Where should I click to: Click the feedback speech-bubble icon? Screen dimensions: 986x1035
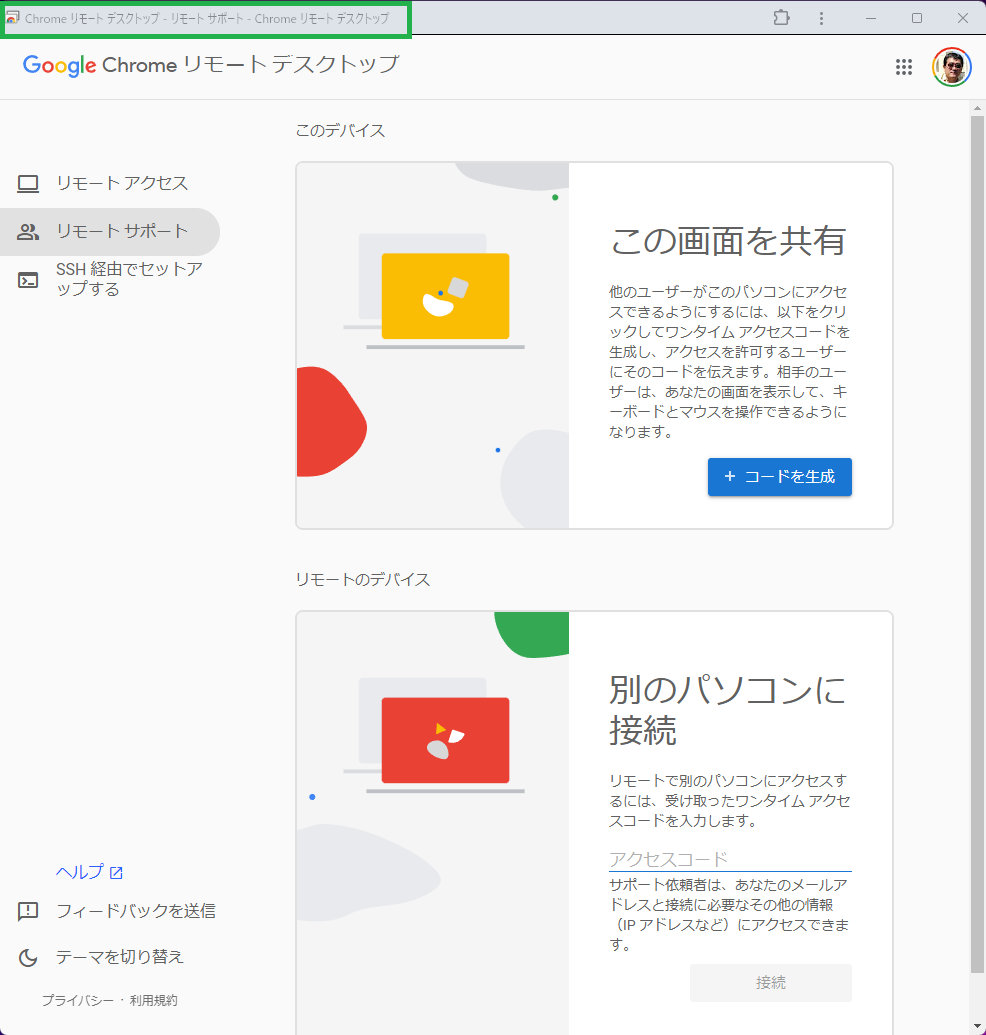click(x=28, y=911)
